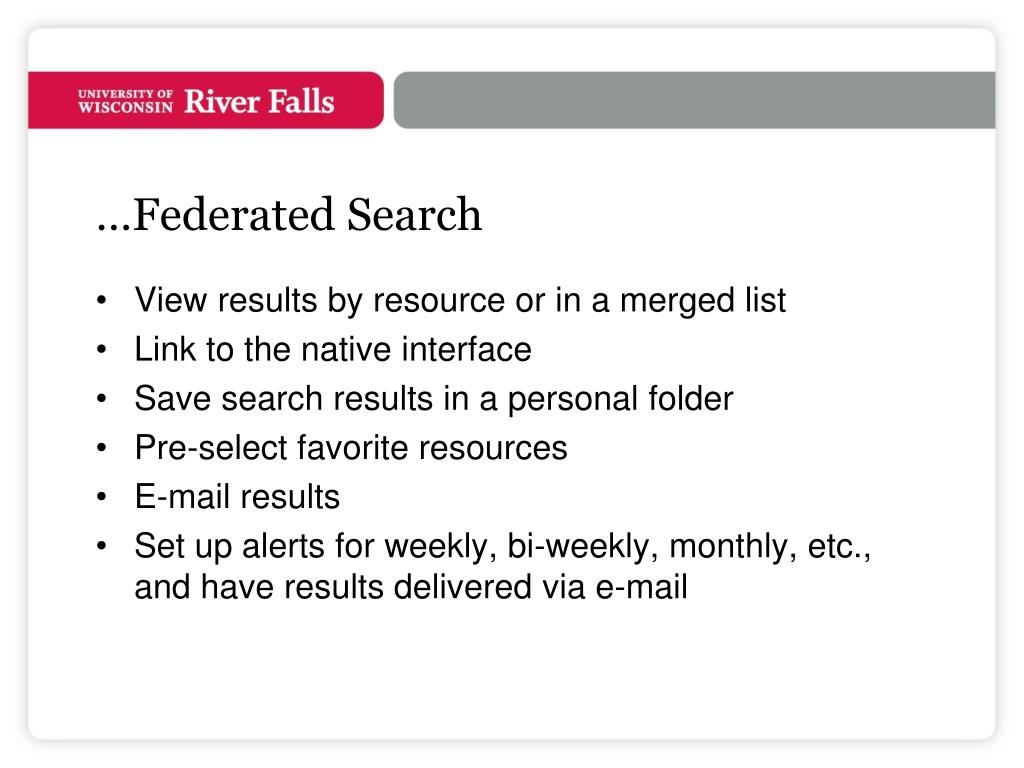Click the 'Pre-select favorite resources' line

tap(351, 448)
